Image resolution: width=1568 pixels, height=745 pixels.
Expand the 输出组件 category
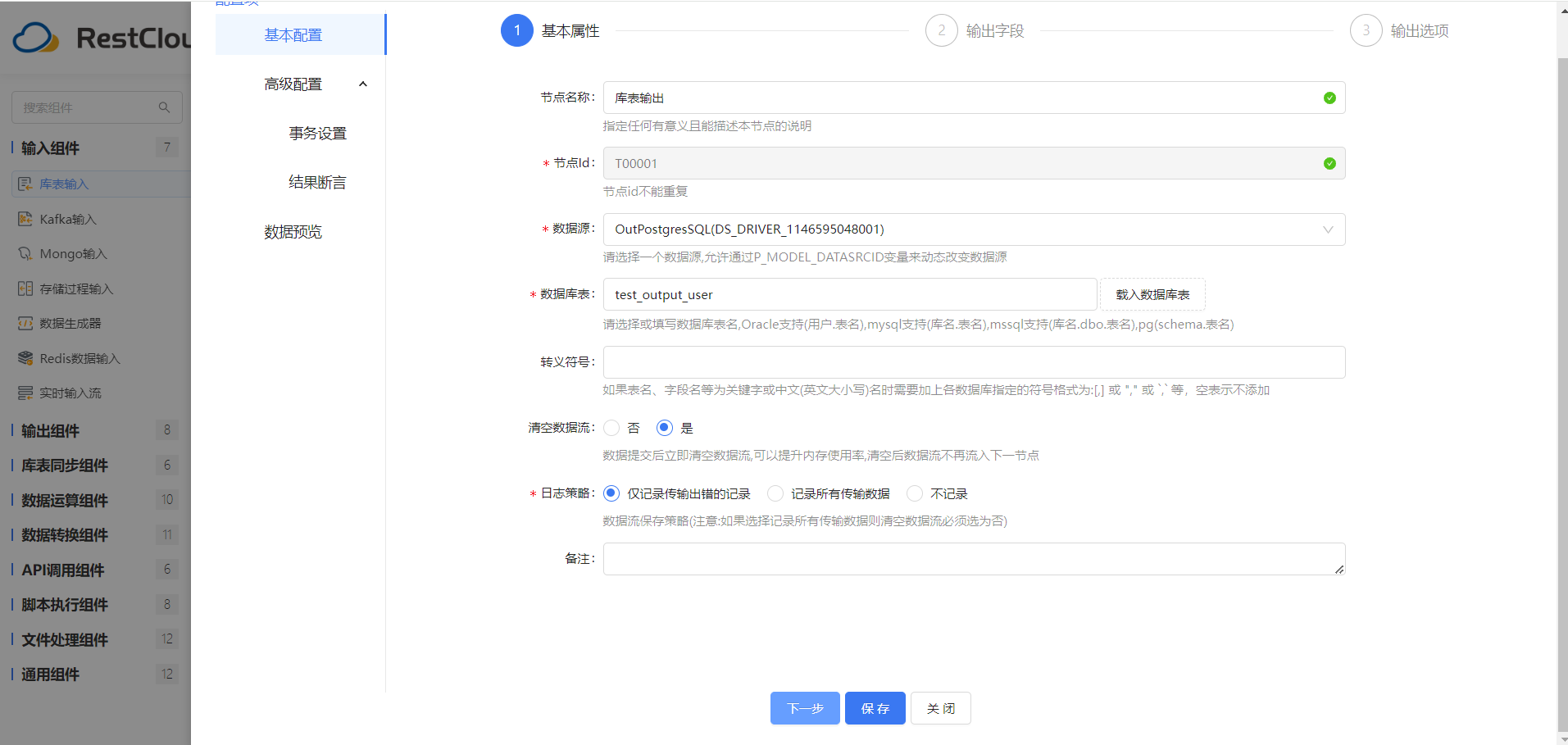click(x=95, y=430)
